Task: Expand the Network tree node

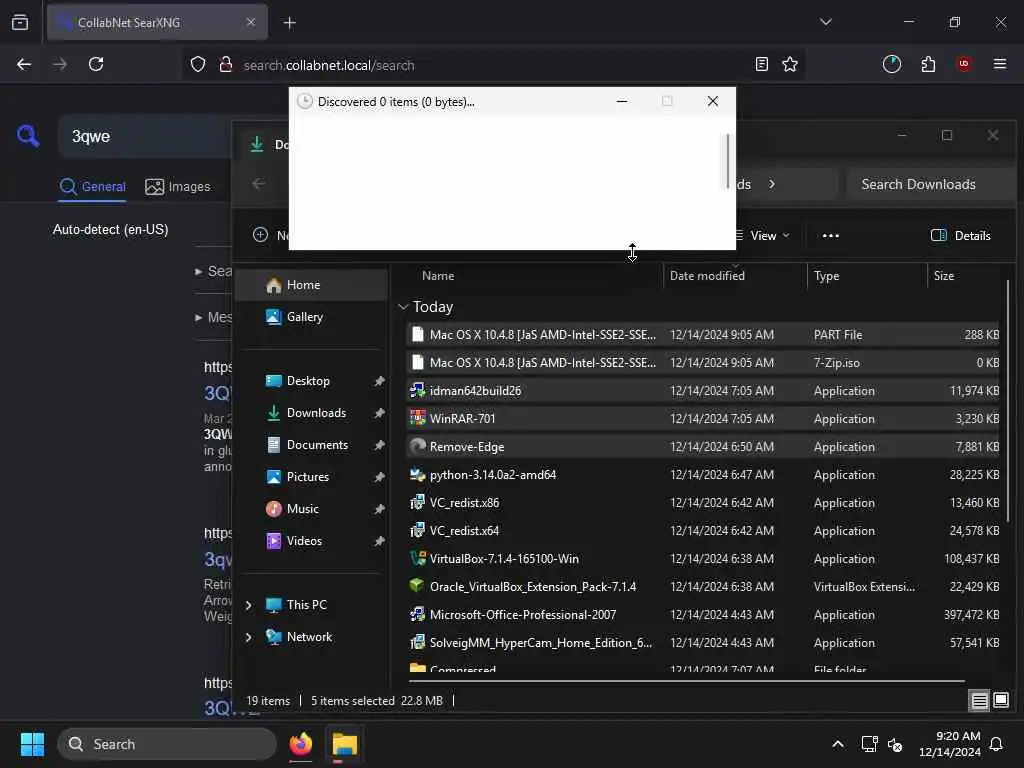Action: point(248,637)
